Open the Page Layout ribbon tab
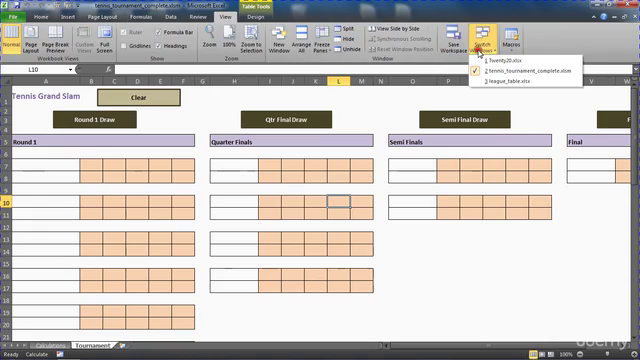 102,17
